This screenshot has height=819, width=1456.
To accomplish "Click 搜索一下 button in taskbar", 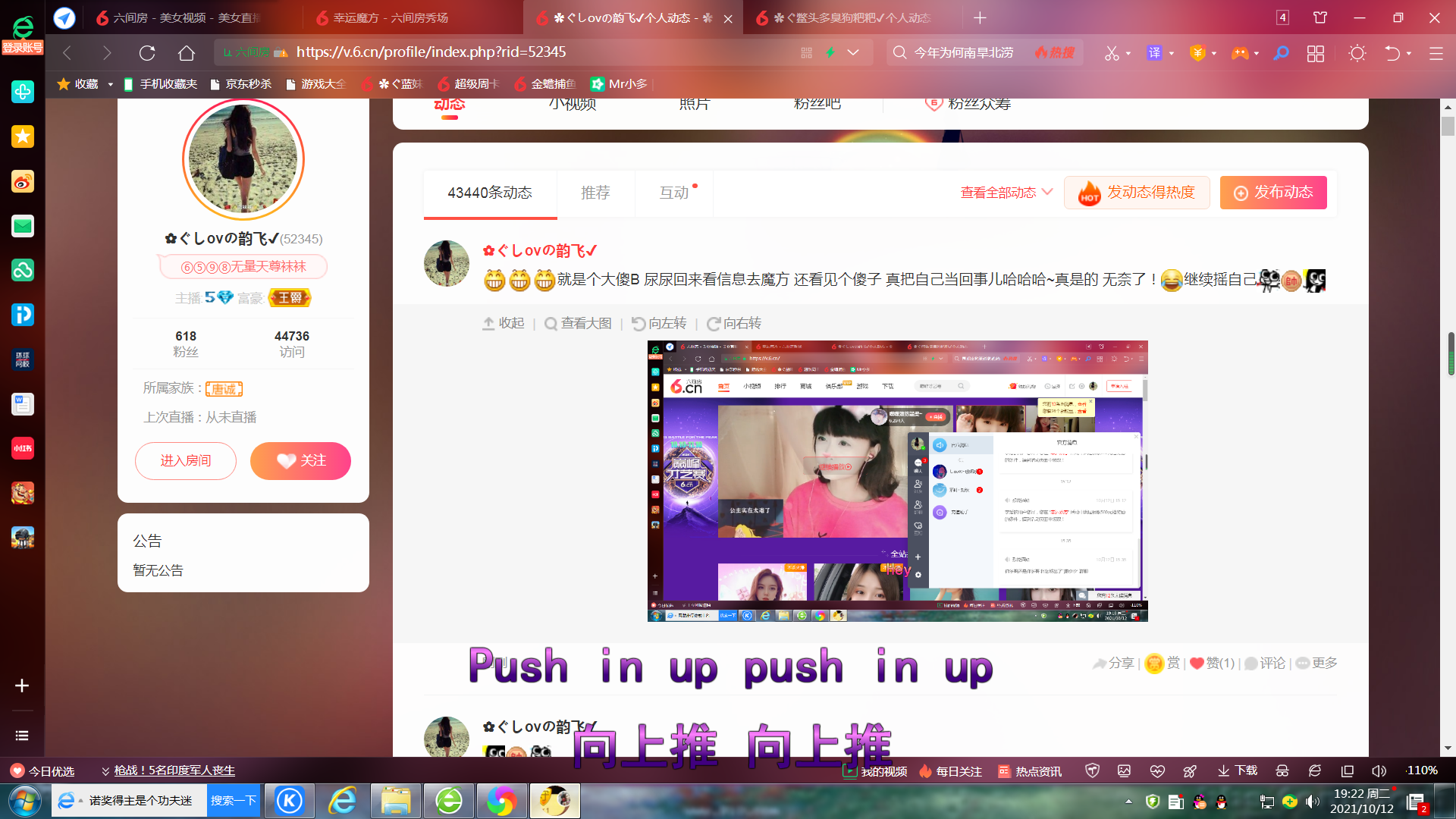I will pos(233,801).
